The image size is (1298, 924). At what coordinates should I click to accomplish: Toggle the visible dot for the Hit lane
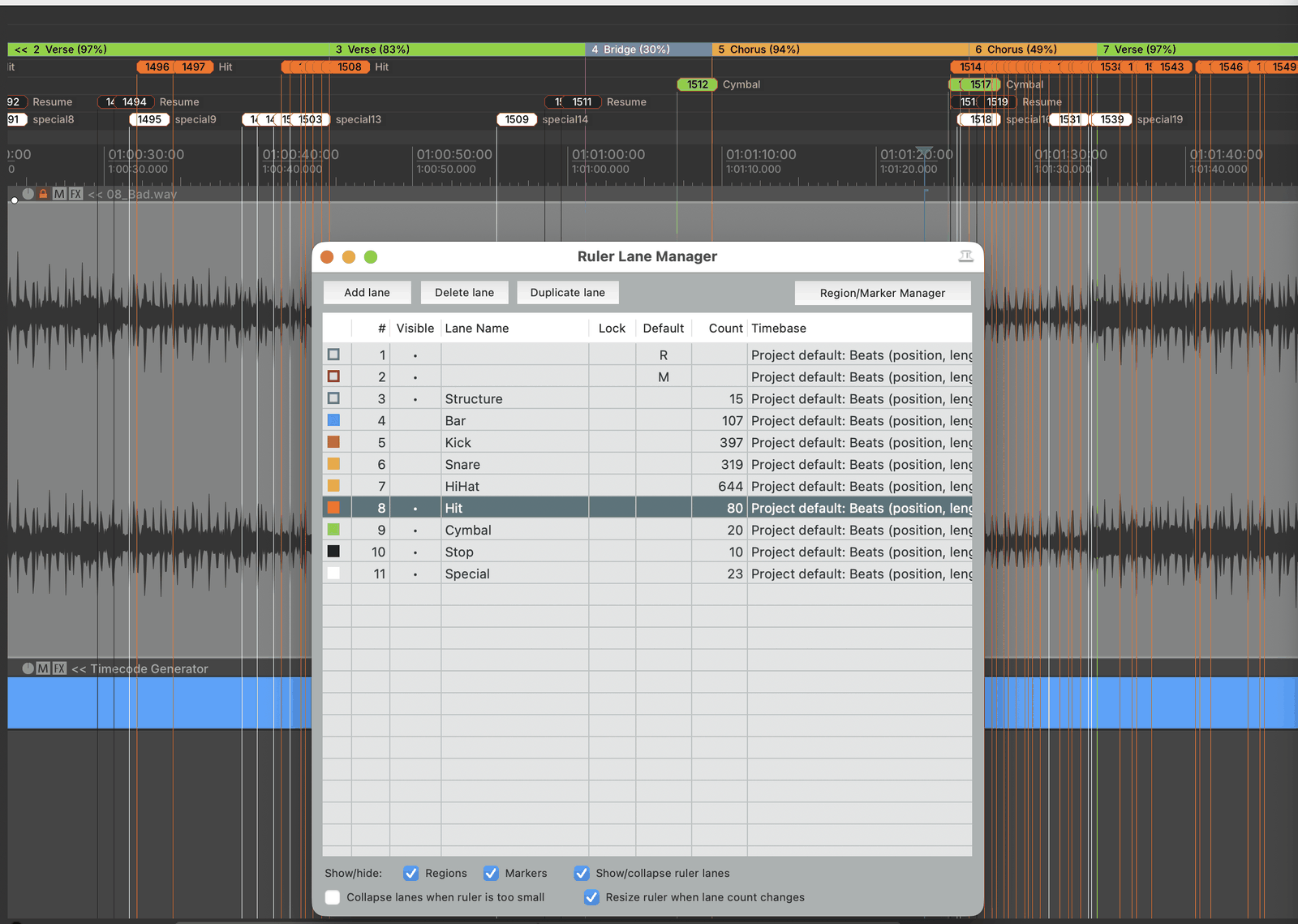tap(415, 509)
